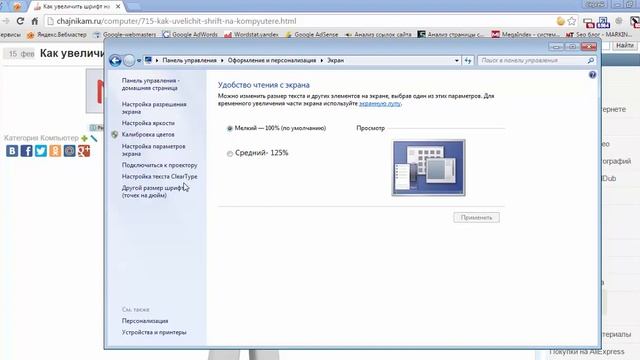
Task: Switch to 'Как увеличить шрифт' browser tab
Action: click(x=76, y=7)
